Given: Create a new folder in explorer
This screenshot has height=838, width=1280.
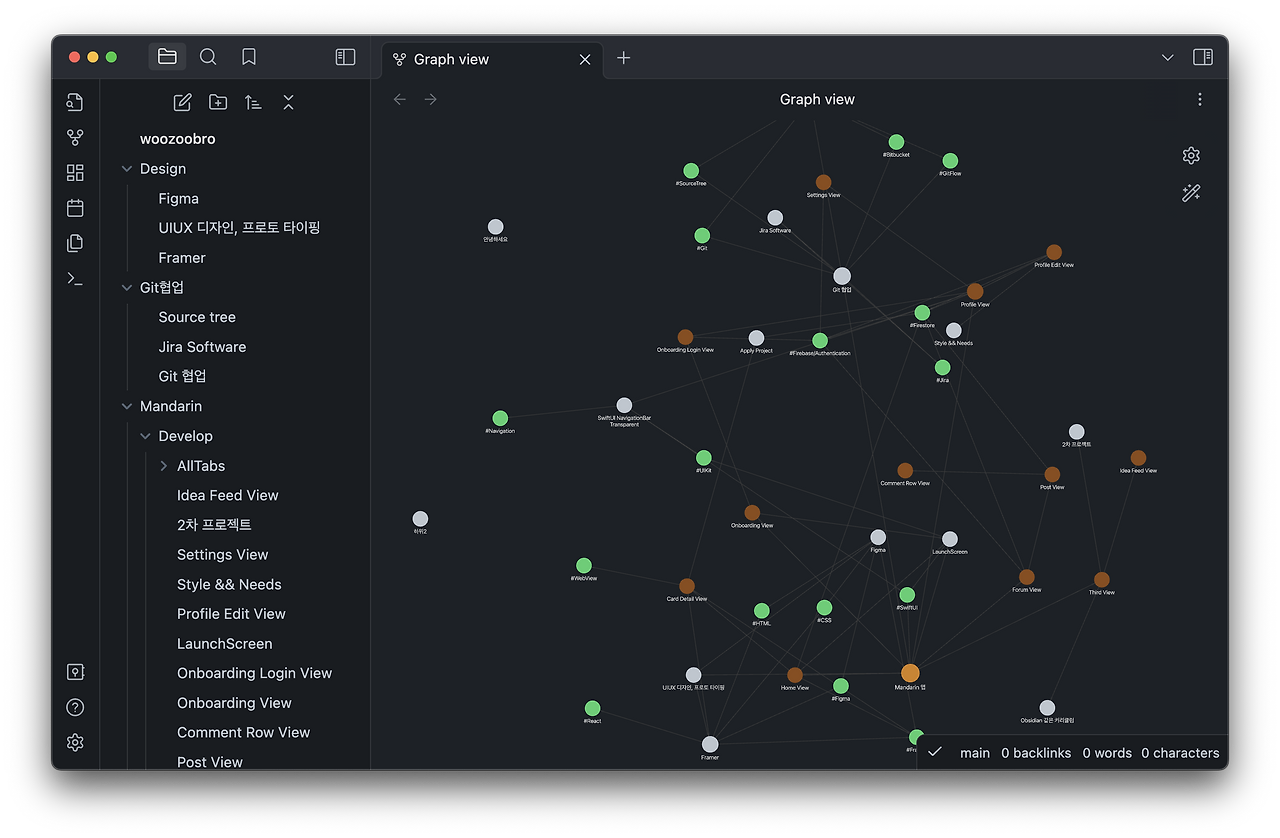Looking at the screenshot, I should [218, 102].
